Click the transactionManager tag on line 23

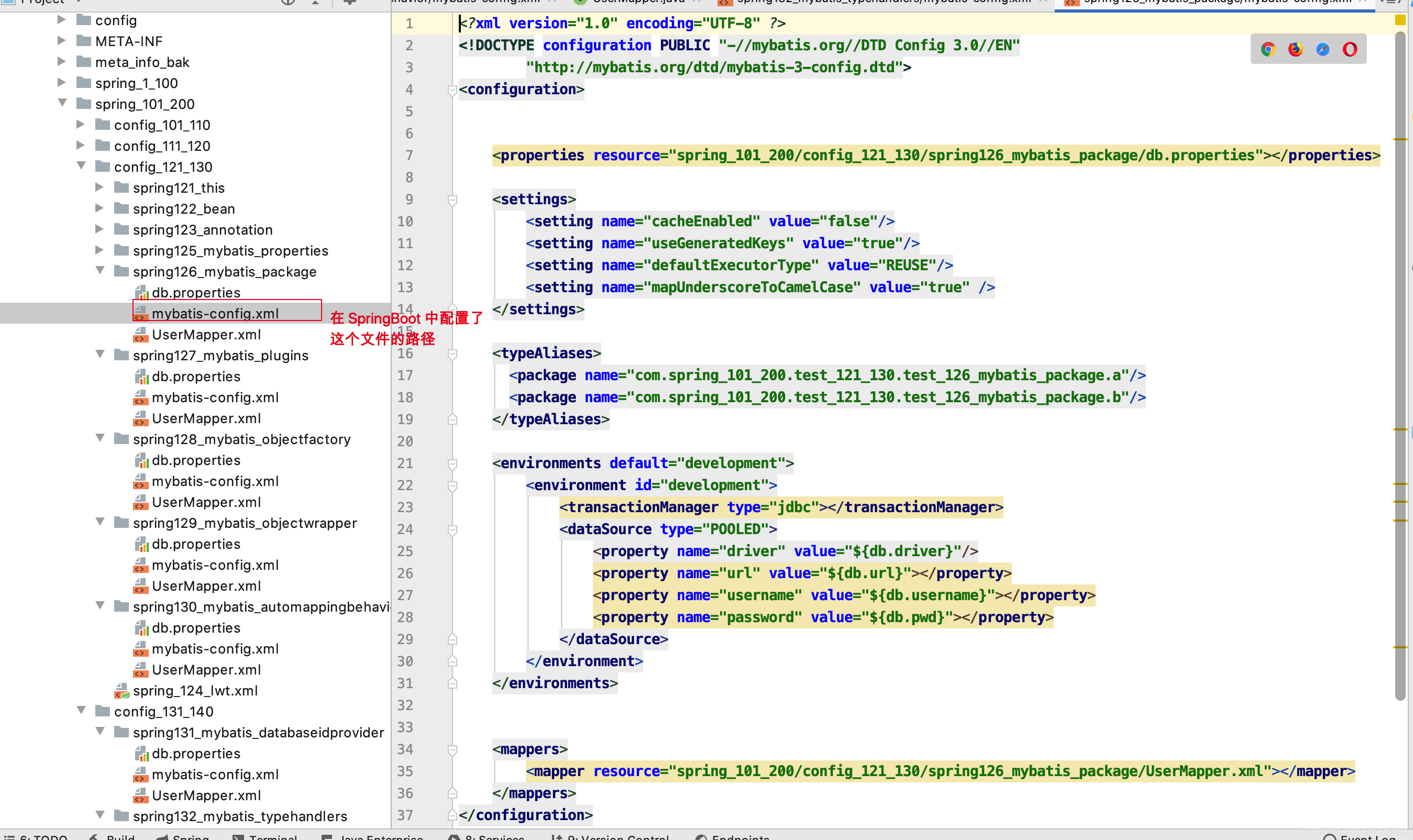click(781, 507)
